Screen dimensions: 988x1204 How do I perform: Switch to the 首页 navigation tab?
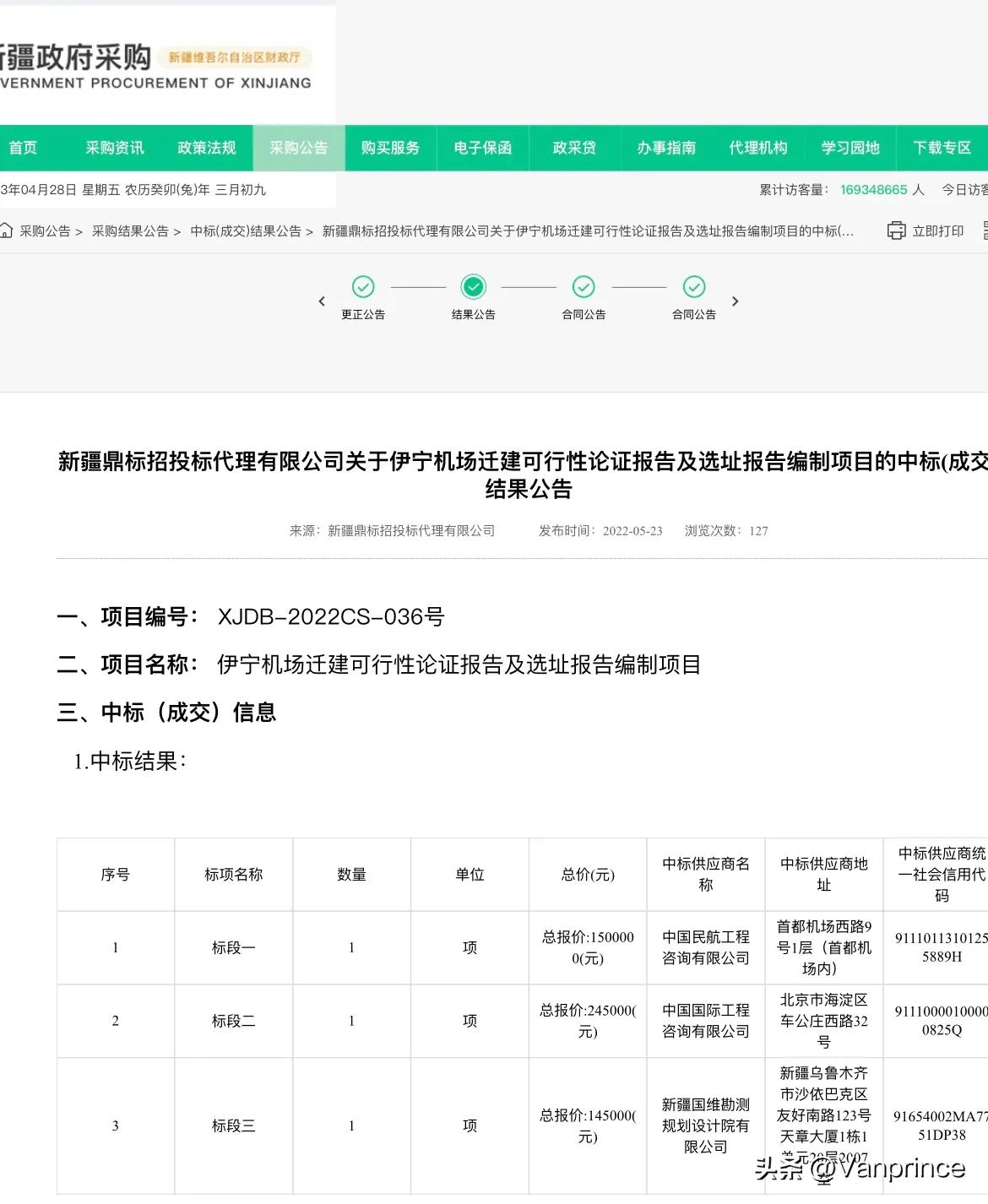[x=23, y=148]
